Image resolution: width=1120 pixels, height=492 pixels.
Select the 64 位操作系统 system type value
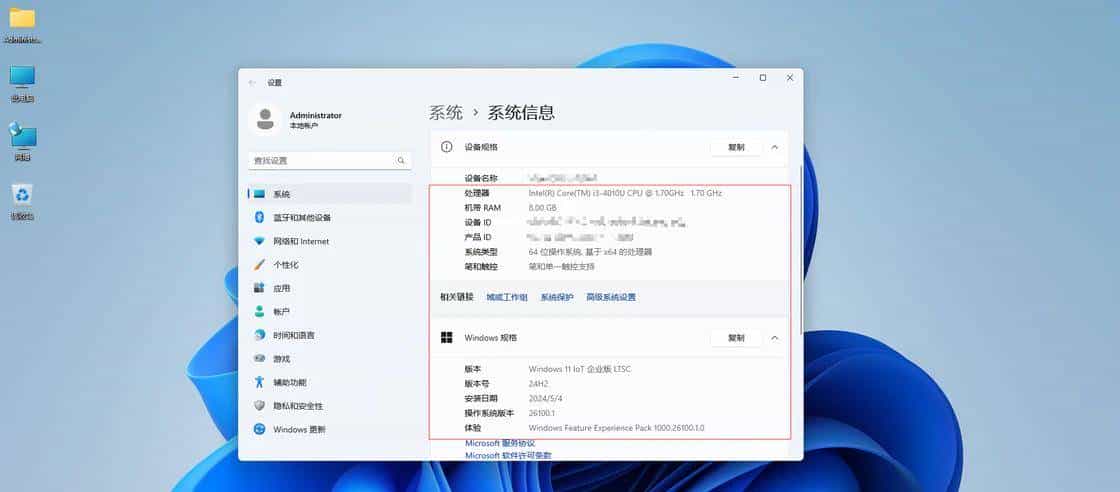[590, 252]
